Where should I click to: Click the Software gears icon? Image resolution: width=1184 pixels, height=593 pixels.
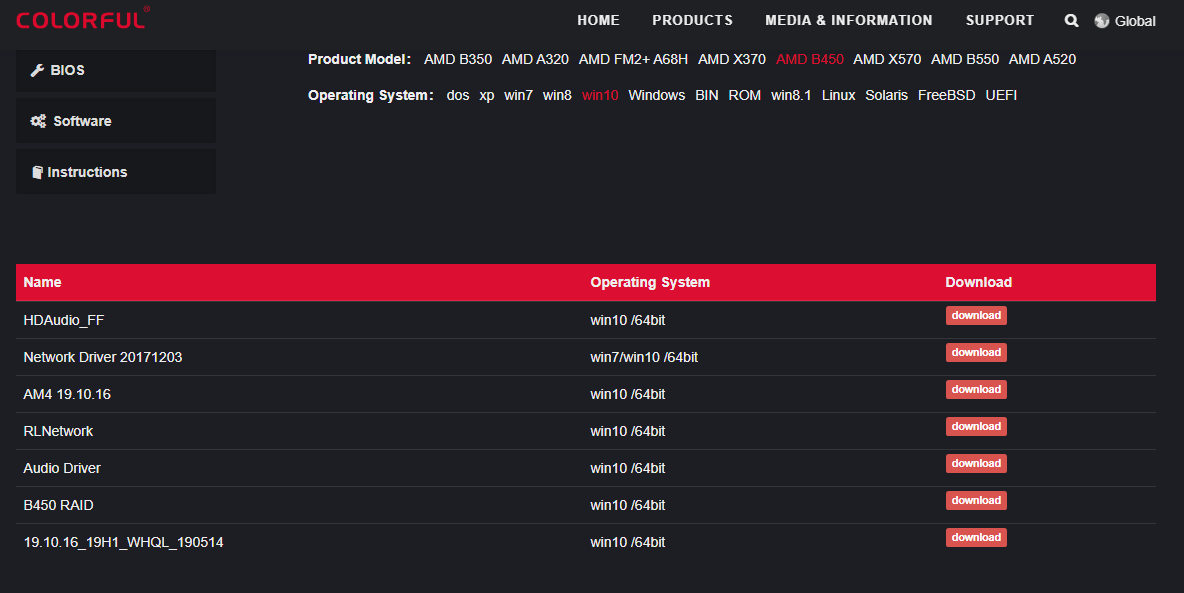pyautogui.click(x=38, y=121)
